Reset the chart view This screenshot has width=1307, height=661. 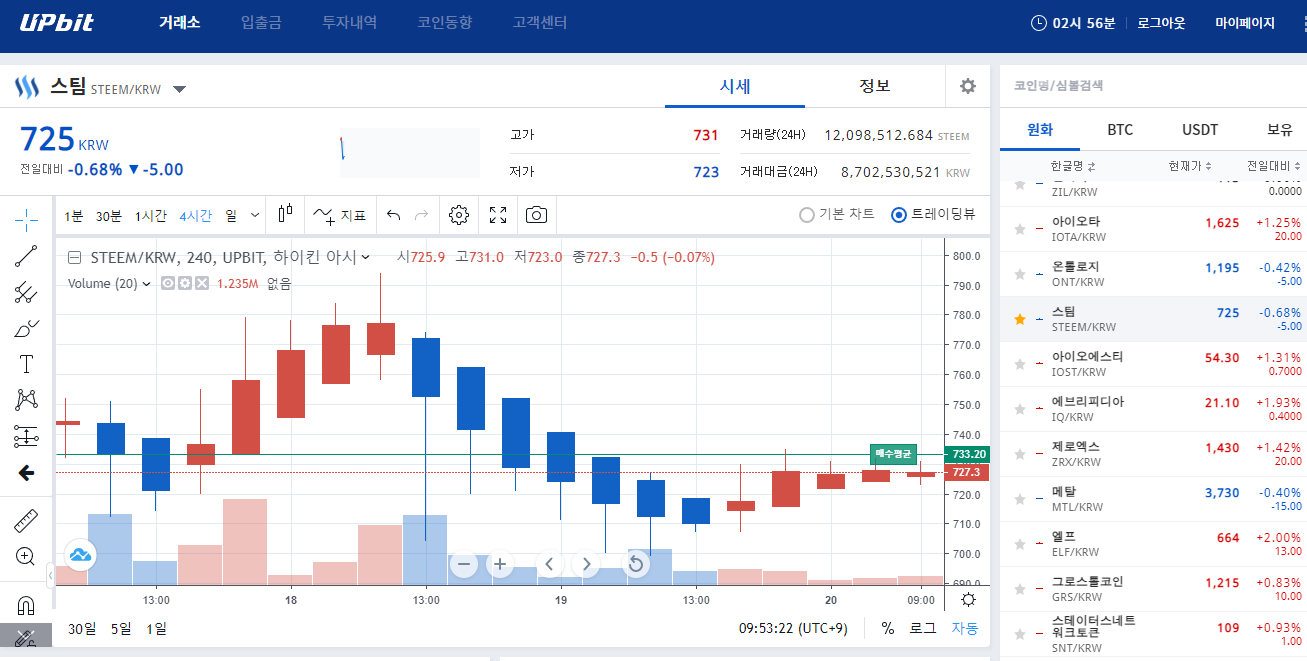634,564
